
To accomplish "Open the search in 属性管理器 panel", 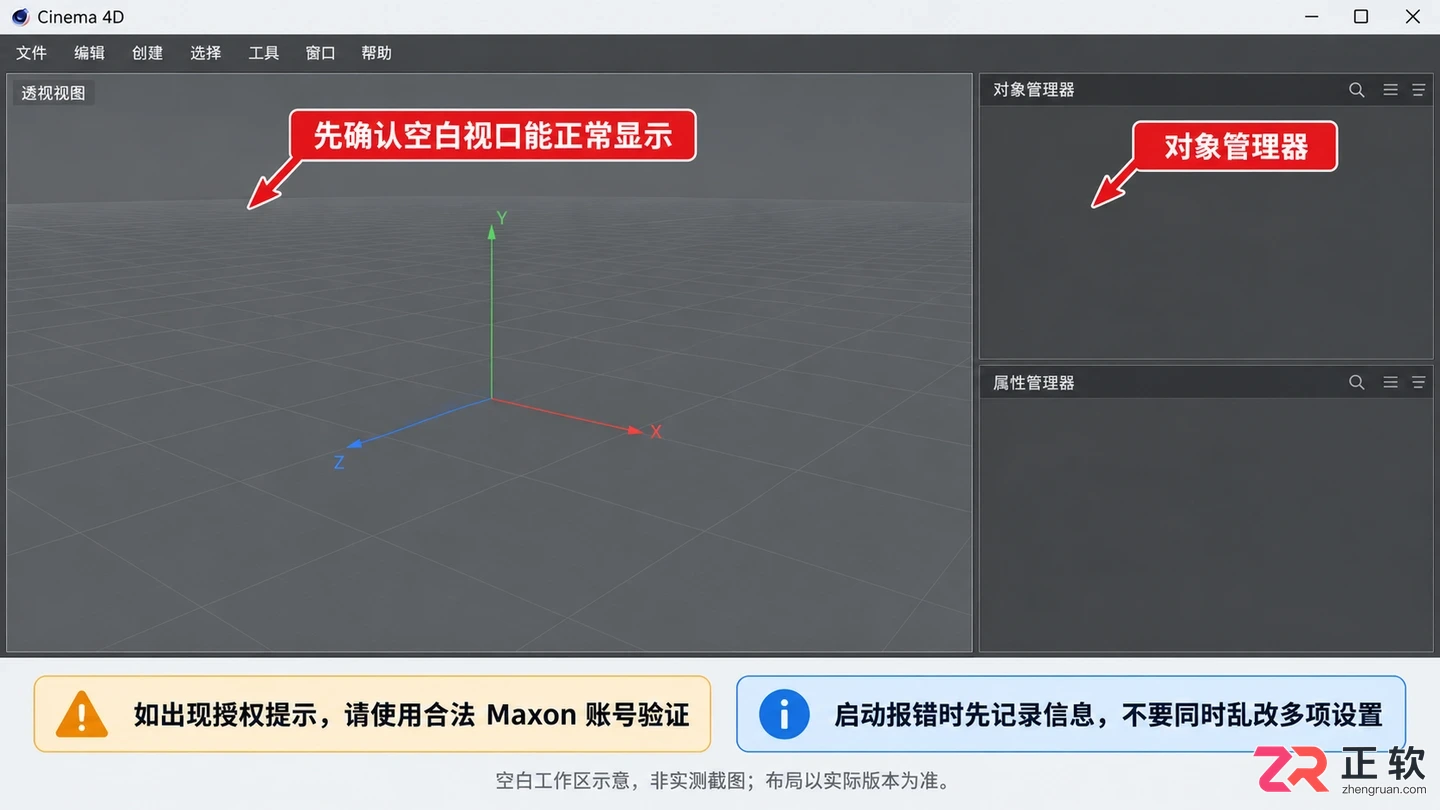I will pos(1357,382).
